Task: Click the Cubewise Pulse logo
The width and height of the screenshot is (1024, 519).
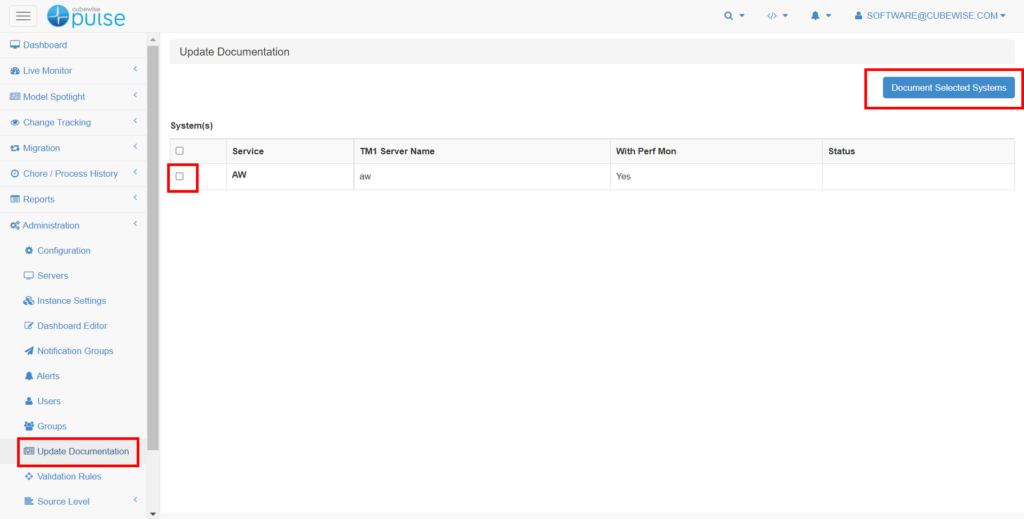Action: point(86,16)
